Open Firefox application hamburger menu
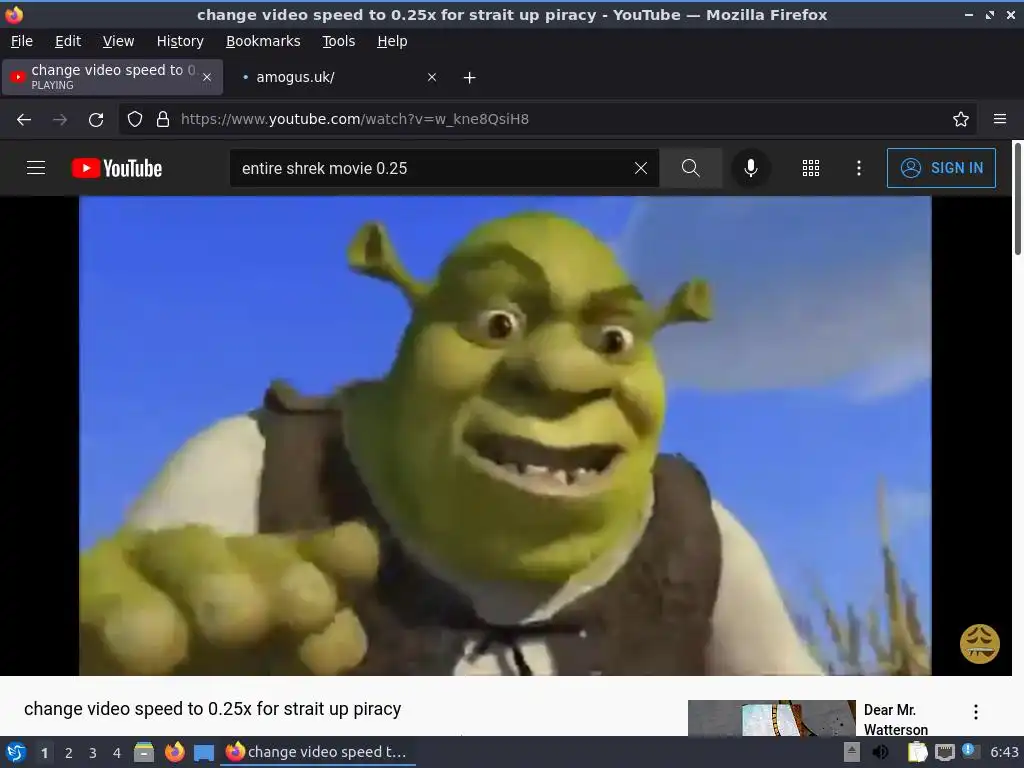 pos(1000,119)
